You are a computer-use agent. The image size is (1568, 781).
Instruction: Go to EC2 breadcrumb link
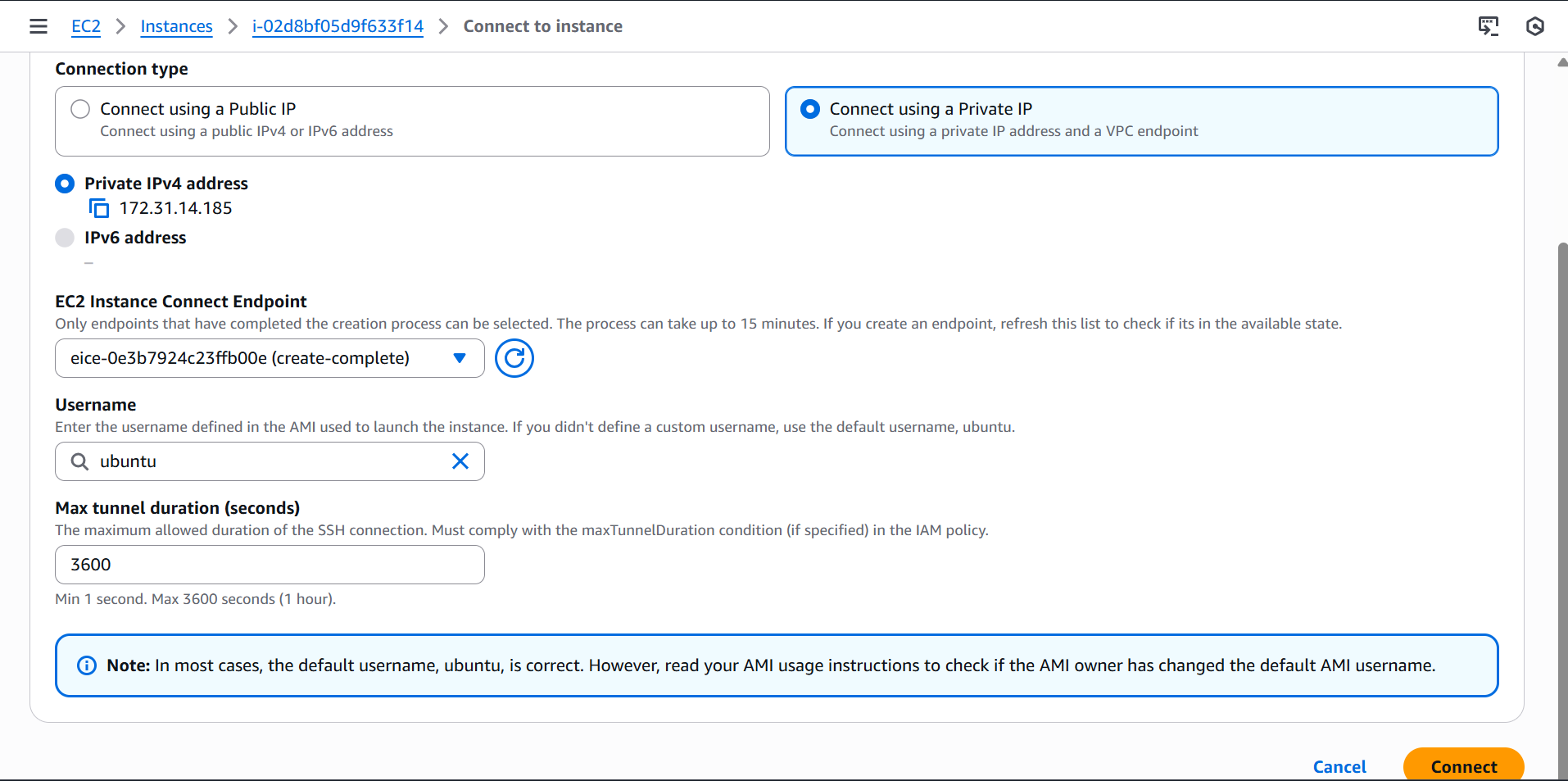click(x=86, y=26)
